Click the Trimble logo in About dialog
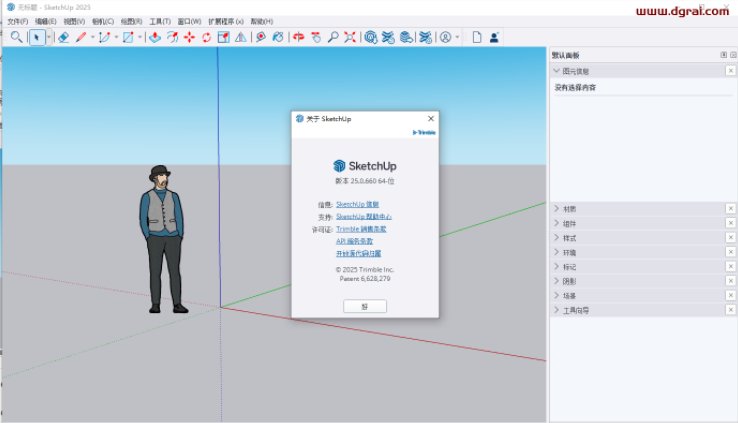This screenshot has height=423, width=738. point(424,133)
